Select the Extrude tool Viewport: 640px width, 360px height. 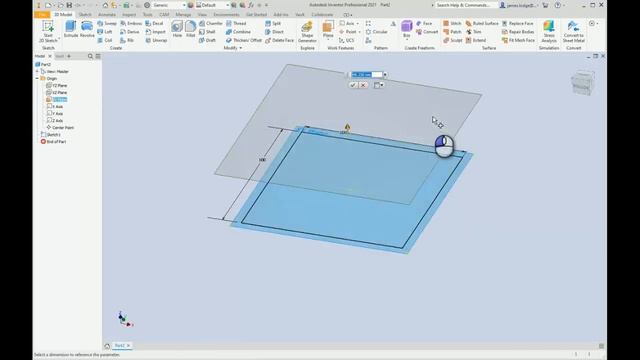(71, 29)
